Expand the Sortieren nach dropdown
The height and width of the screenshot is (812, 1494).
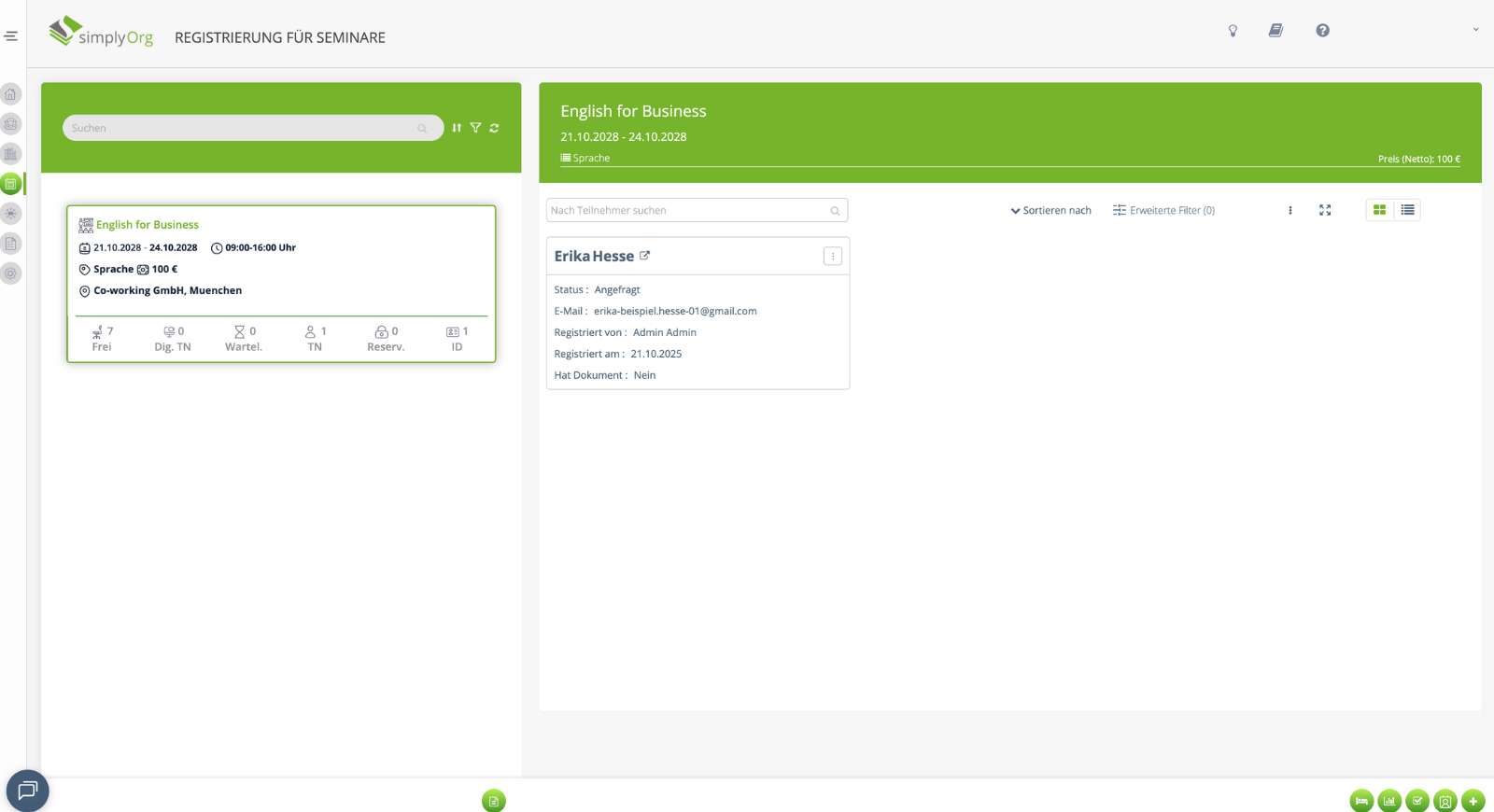click(x=1050, y=211)
